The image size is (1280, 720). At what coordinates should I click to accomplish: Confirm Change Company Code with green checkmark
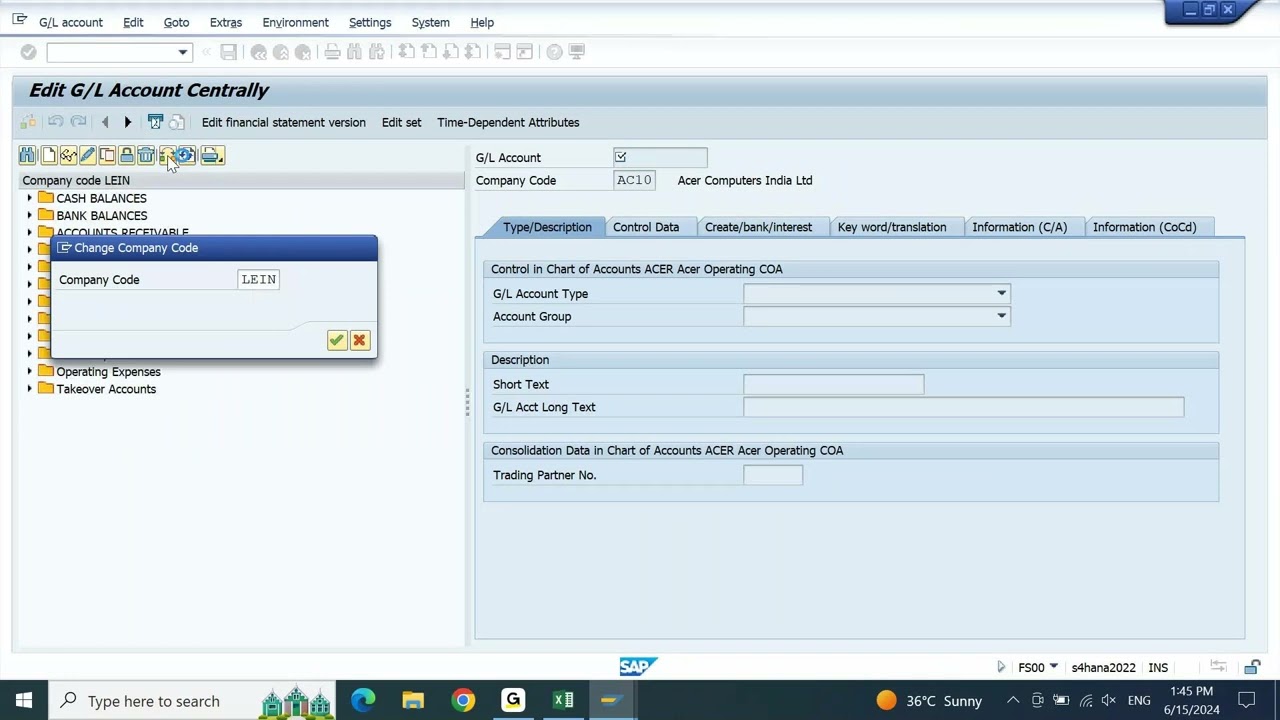336,341
